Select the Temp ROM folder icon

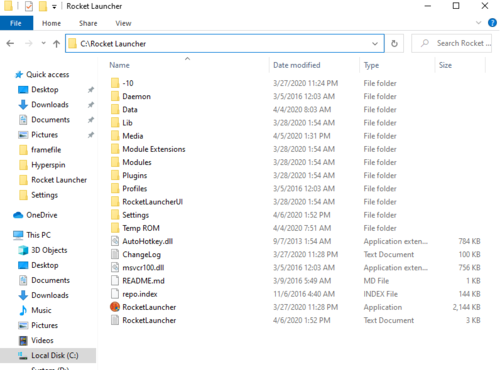(115, 228)
